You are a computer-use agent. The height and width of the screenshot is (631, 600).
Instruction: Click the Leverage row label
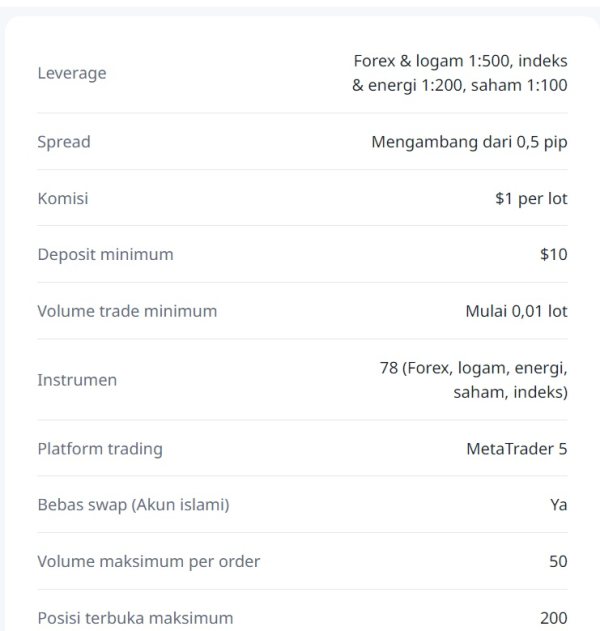point(71,73)
